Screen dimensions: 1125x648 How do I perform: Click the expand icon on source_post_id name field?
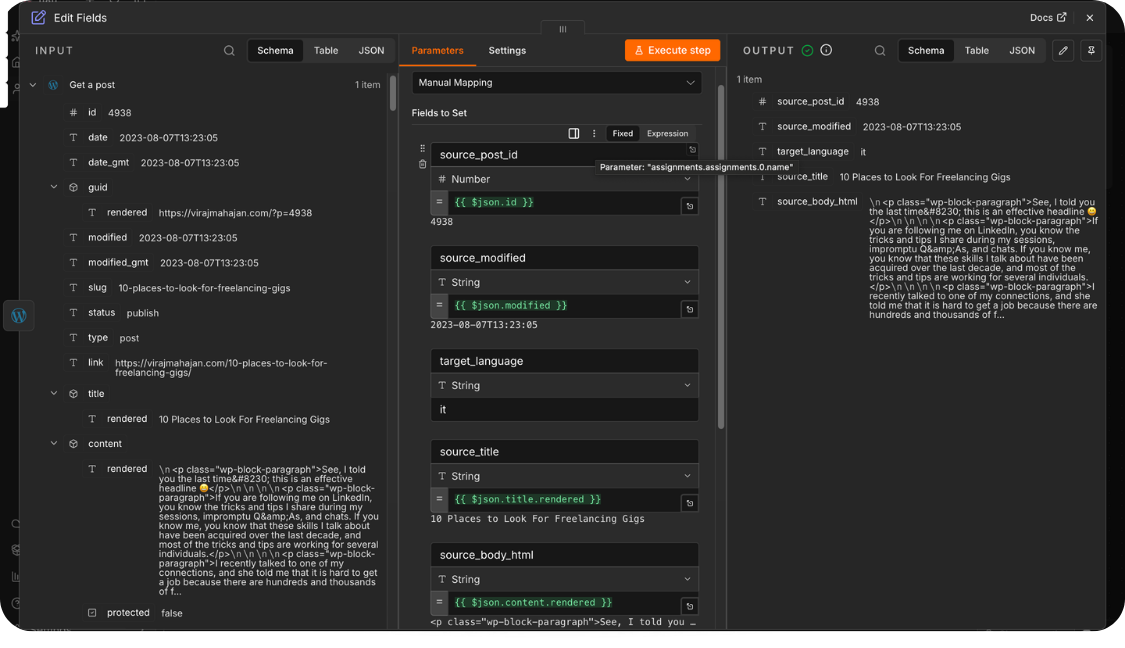point(692,150)
